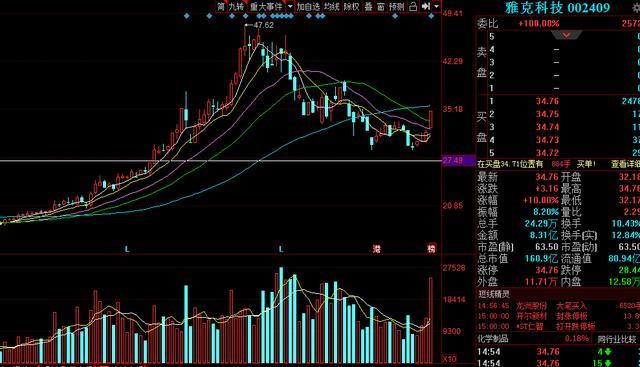640x367 pixels.
Task: Click the 流通值 80.94亿 value
Action: pyautogui.click(x=624, y=258)
